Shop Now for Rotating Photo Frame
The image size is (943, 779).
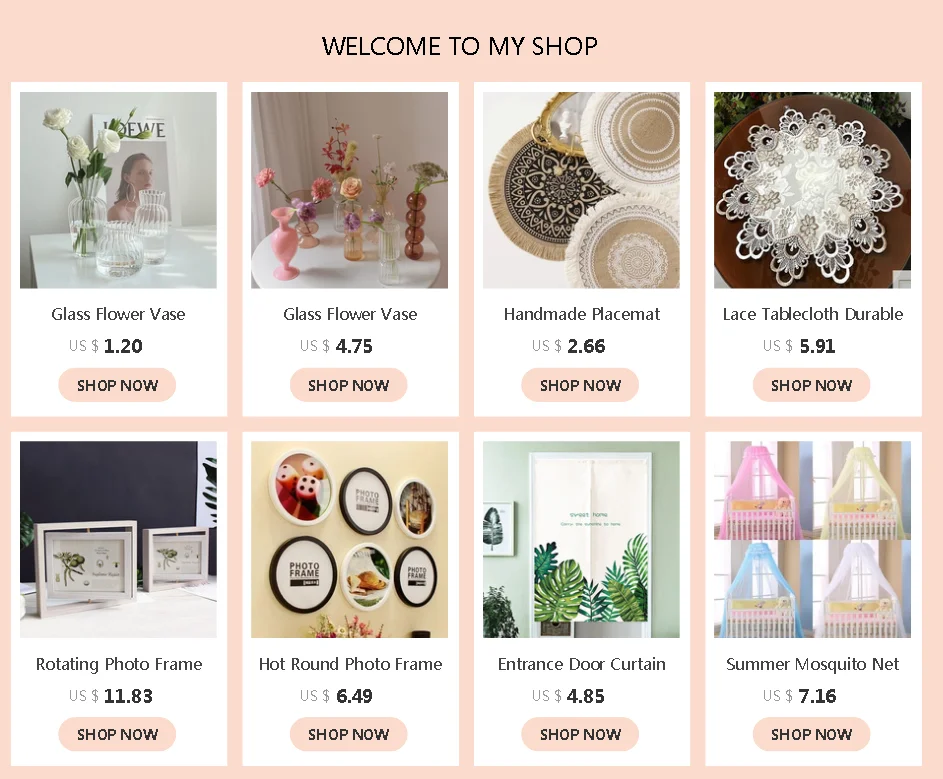117,734
